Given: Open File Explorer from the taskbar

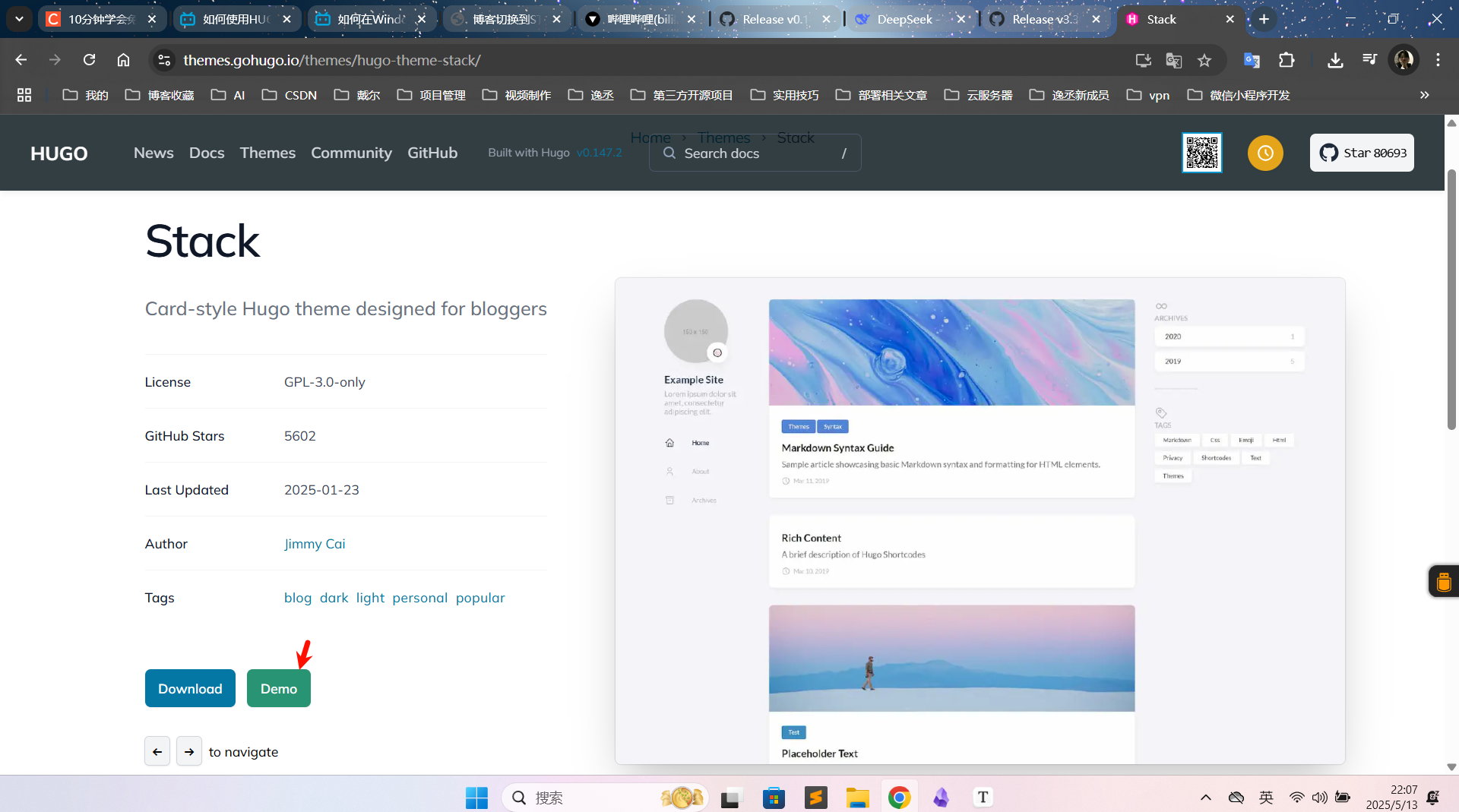Looking at the screenshot, I should click(x=857, y=798).
